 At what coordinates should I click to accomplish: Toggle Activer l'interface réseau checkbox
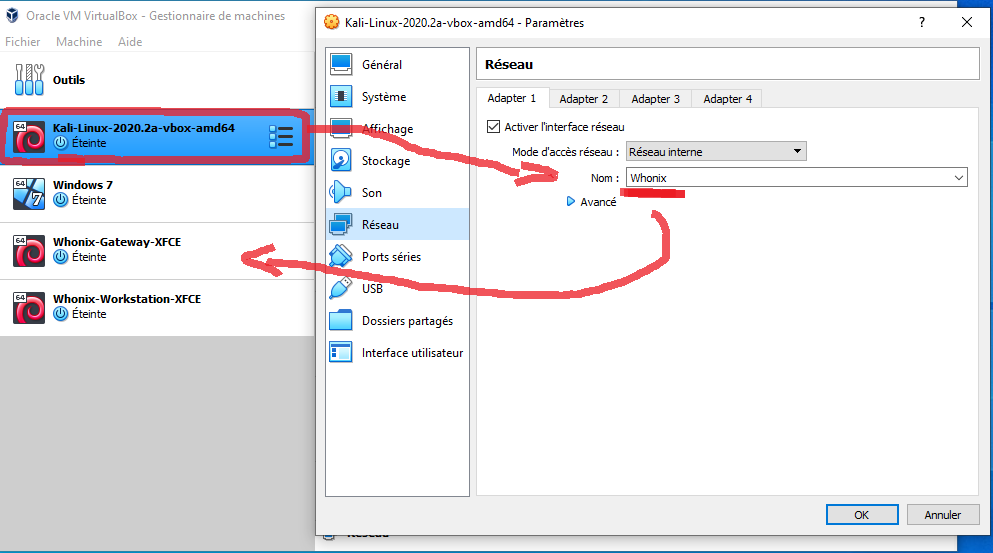pyautogui.click(x=493, y=127)
